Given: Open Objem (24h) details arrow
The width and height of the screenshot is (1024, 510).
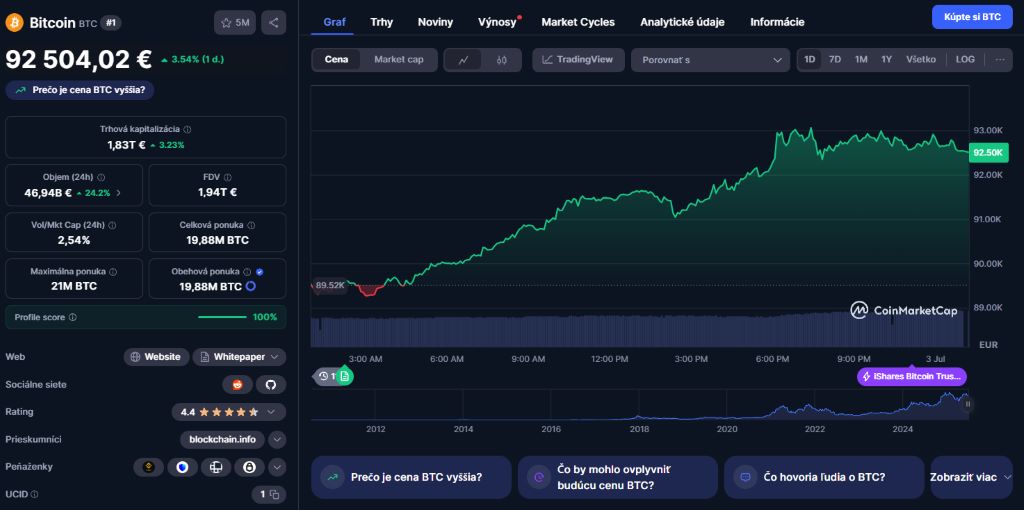Looking at the screenshot, I should [118, 193].
